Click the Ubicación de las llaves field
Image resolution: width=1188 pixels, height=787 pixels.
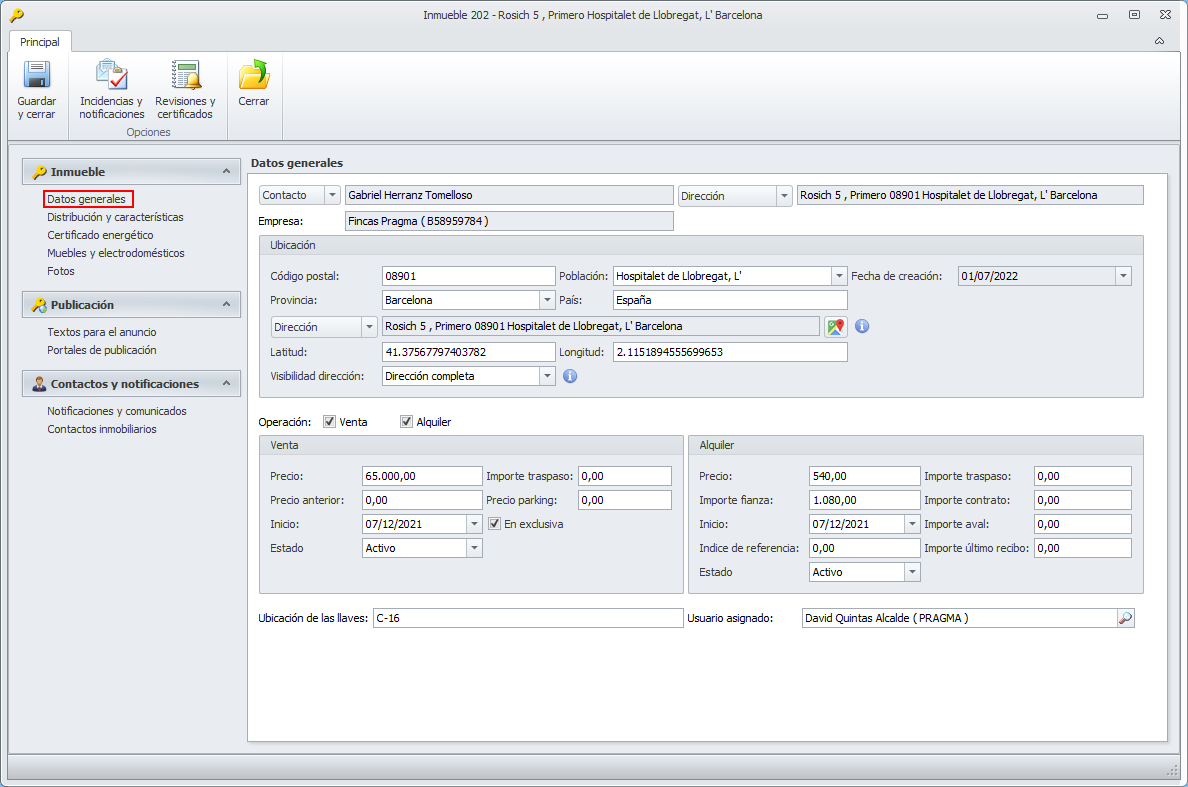[527, 618]
